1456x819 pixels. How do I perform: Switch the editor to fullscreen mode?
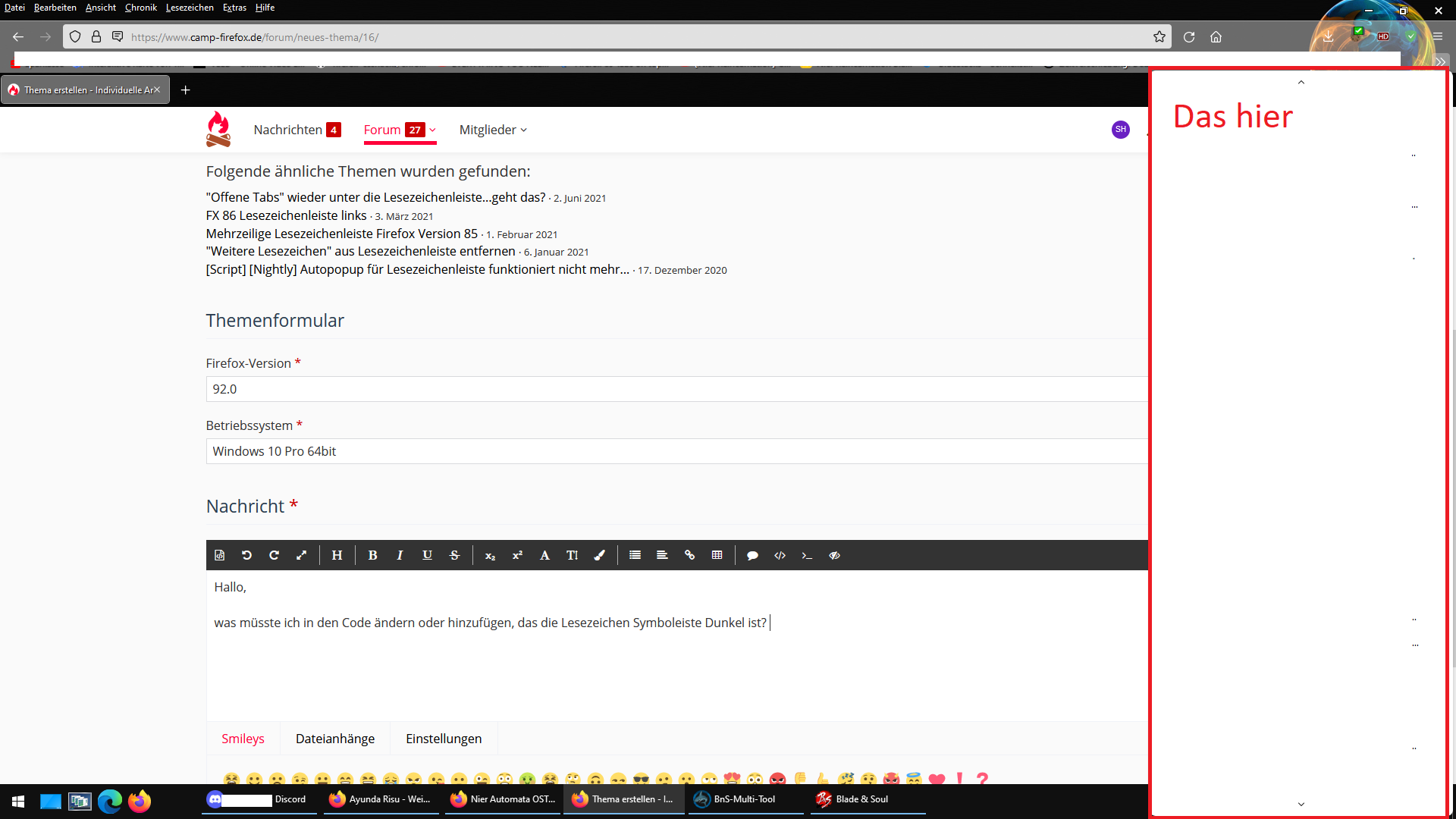(x=301, y=555)
